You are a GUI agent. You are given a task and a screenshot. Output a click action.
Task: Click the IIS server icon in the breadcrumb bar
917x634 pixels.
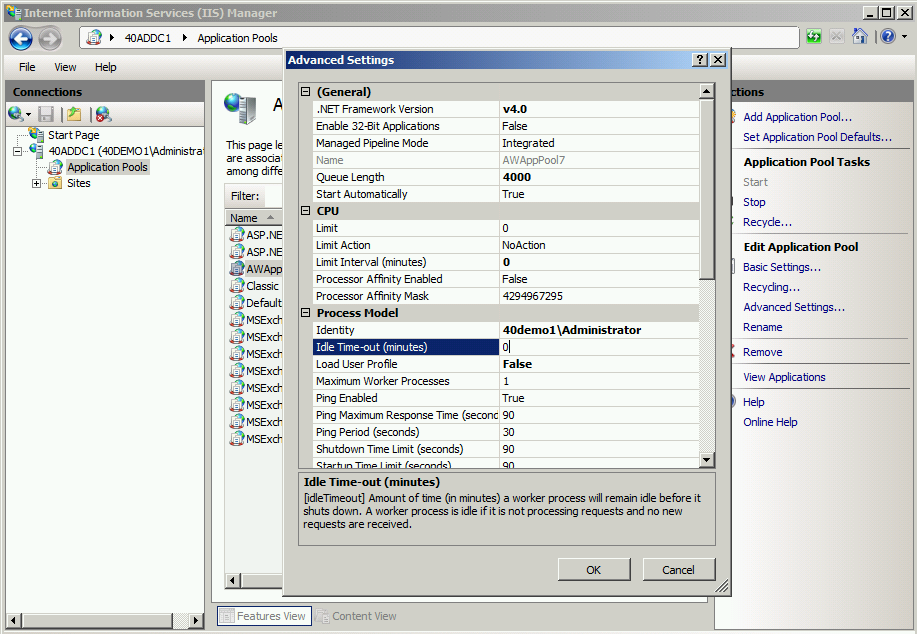coord(92,37)
